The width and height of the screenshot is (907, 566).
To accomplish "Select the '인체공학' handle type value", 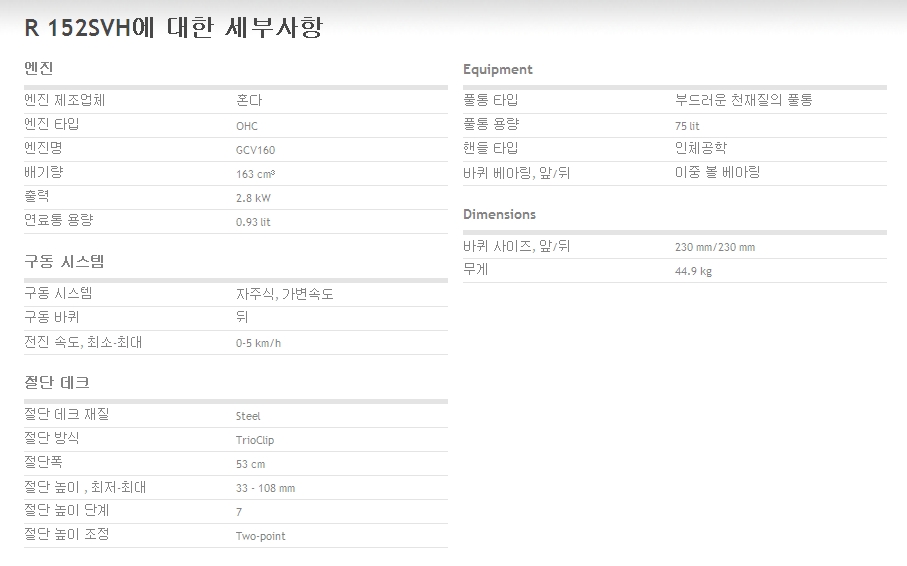I will click(700, 148).
